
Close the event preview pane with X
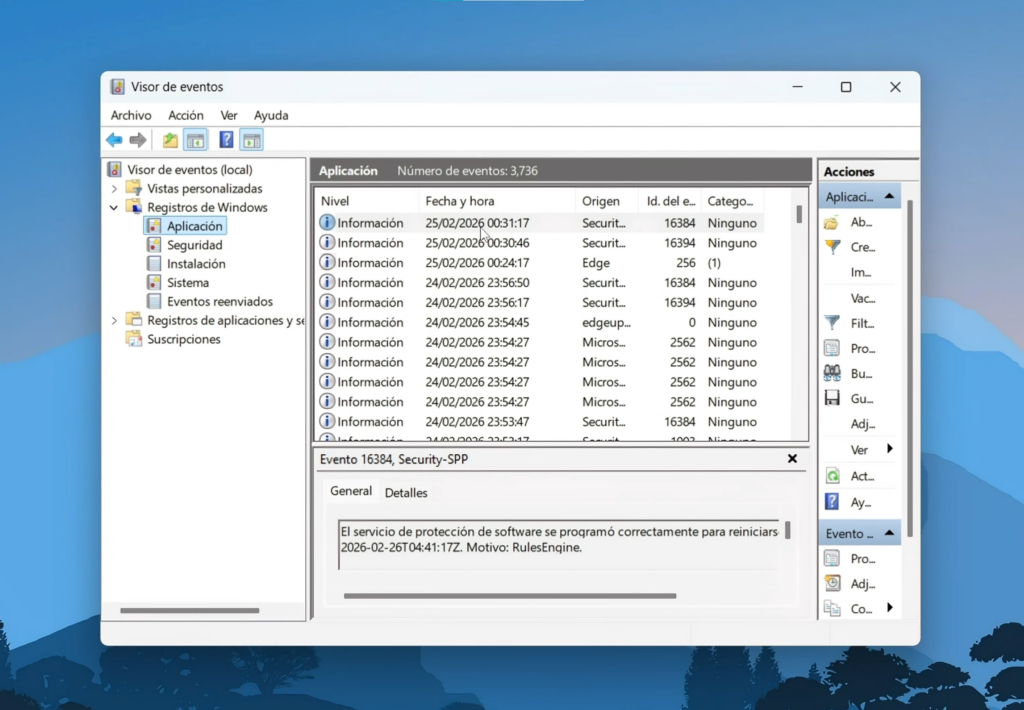(x=792, y=459)
